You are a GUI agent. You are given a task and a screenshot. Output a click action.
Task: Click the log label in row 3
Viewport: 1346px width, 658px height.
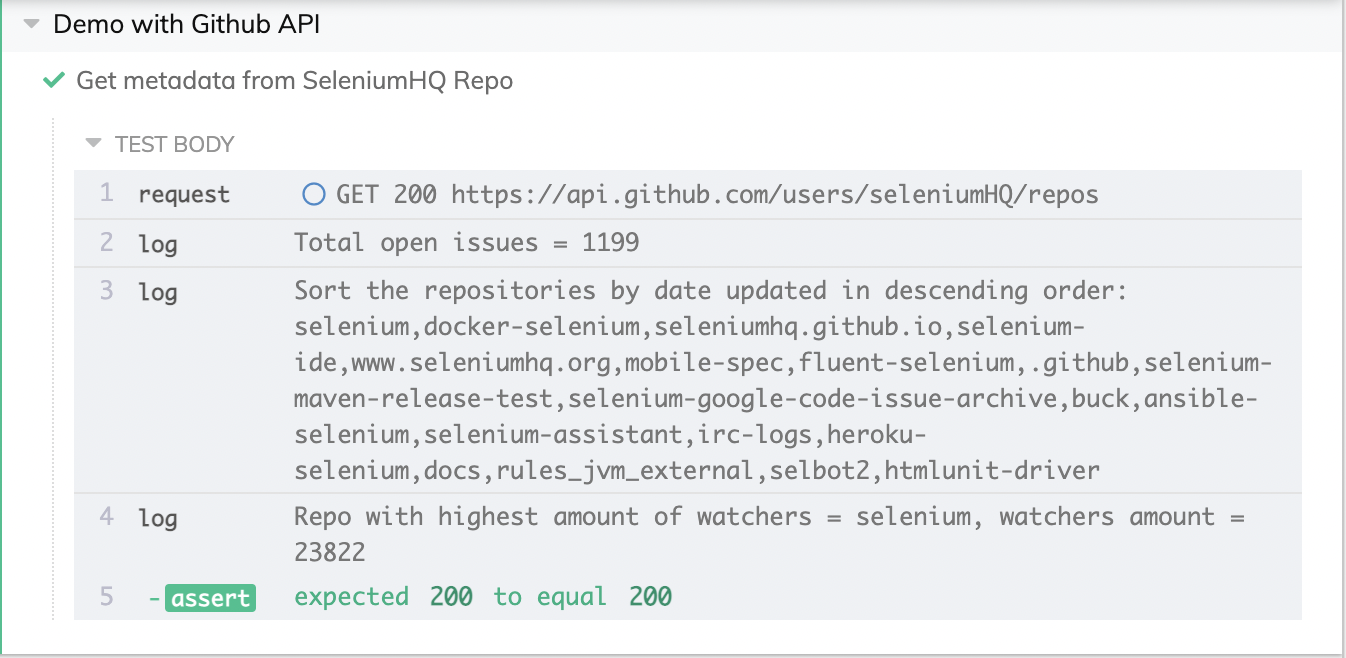[158, 292]
